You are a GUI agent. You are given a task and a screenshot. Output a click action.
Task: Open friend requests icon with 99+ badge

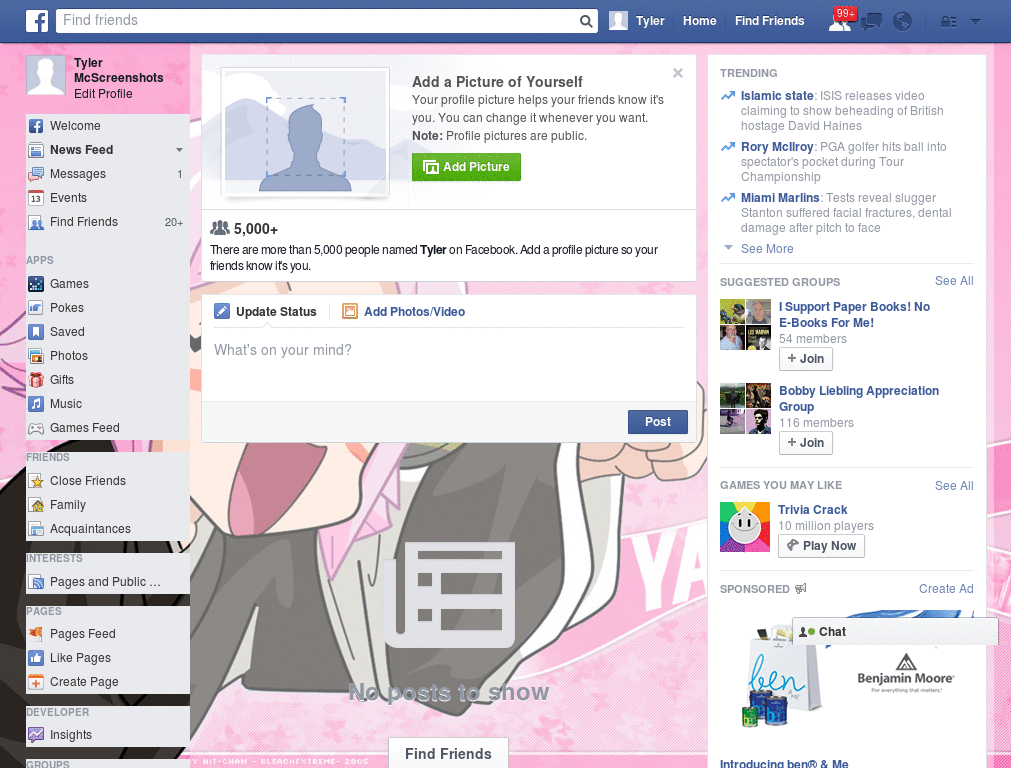(x=841, y=20)
